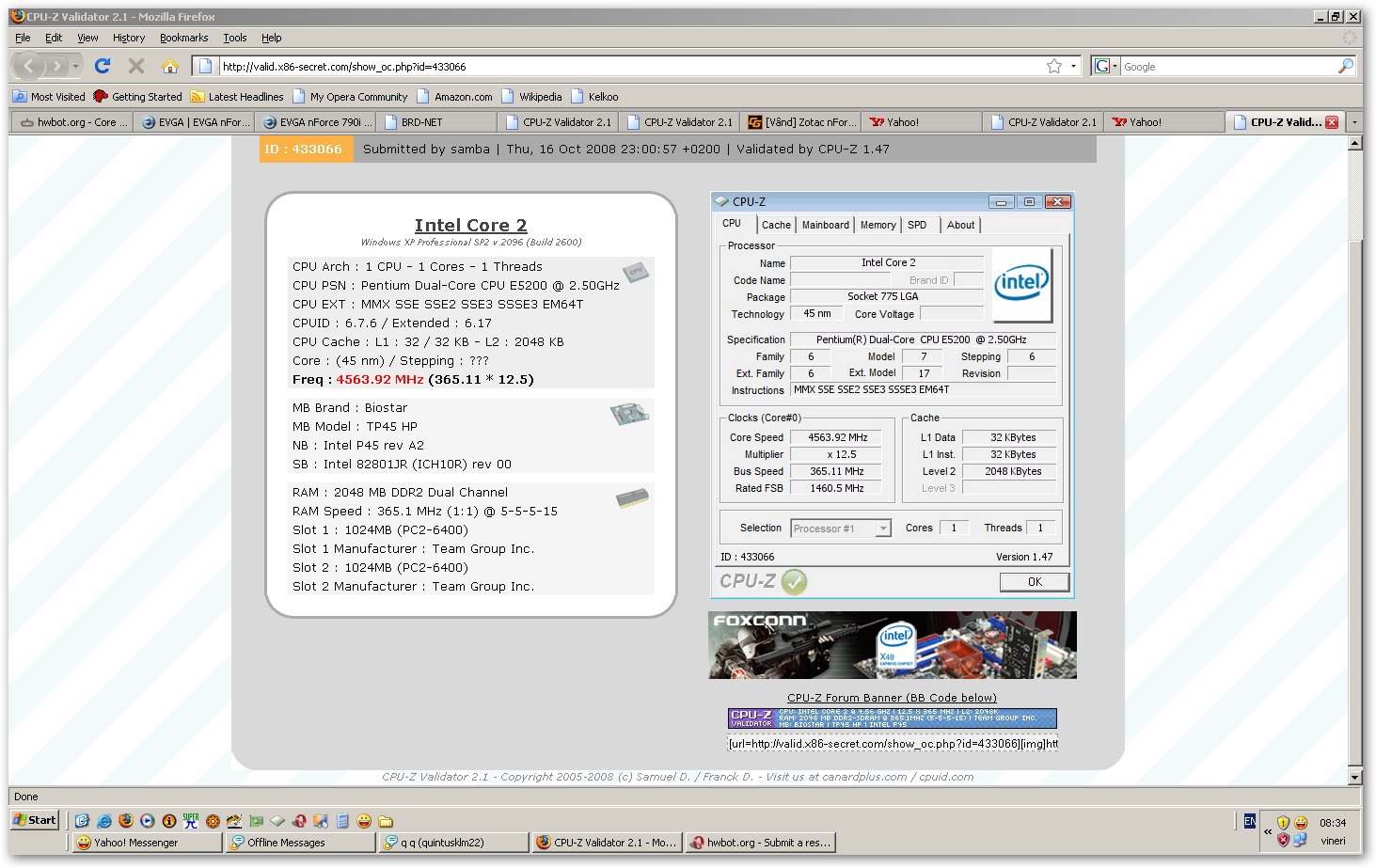1376x868 pixels.
Task: Expand the address bar URL dropdown
Action: tap(1074, 66)
